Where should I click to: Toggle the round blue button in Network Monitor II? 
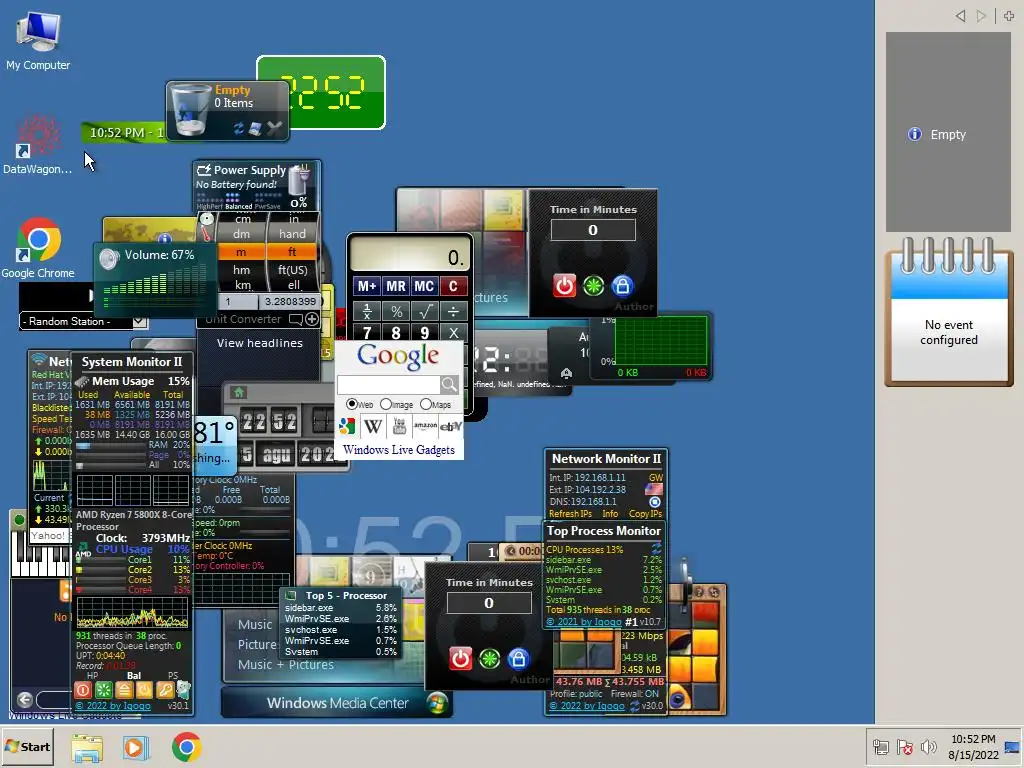[x=654, y=502]
